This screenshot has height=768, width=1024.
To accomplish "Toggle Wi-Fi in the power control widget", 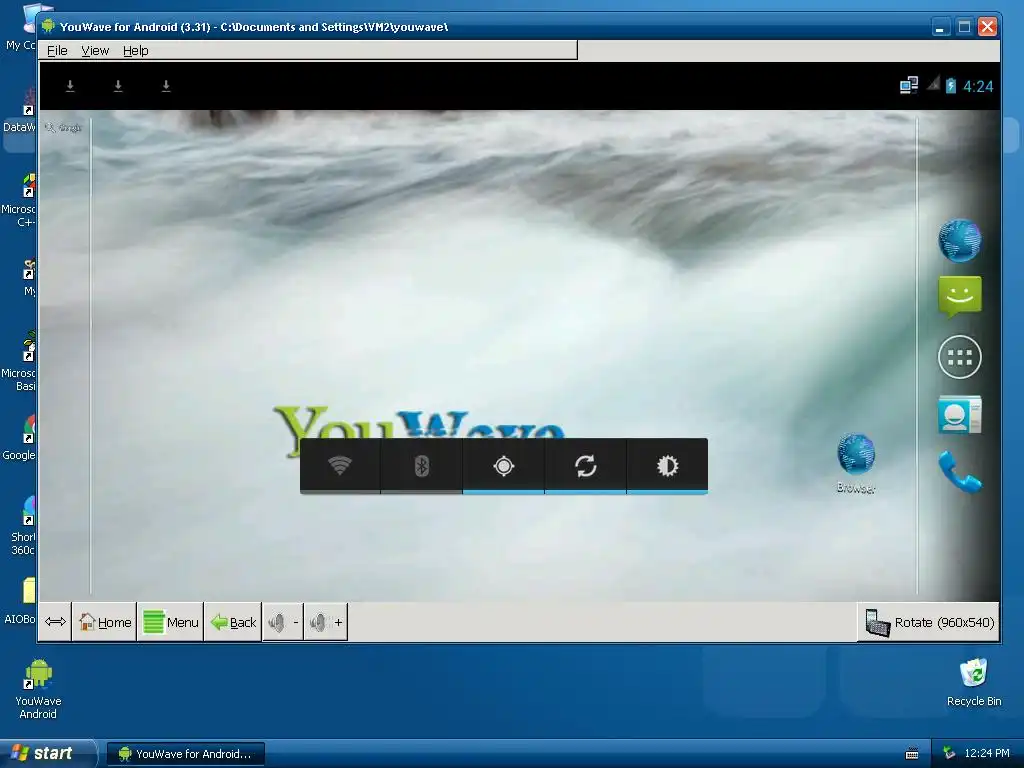I will 340,466.
